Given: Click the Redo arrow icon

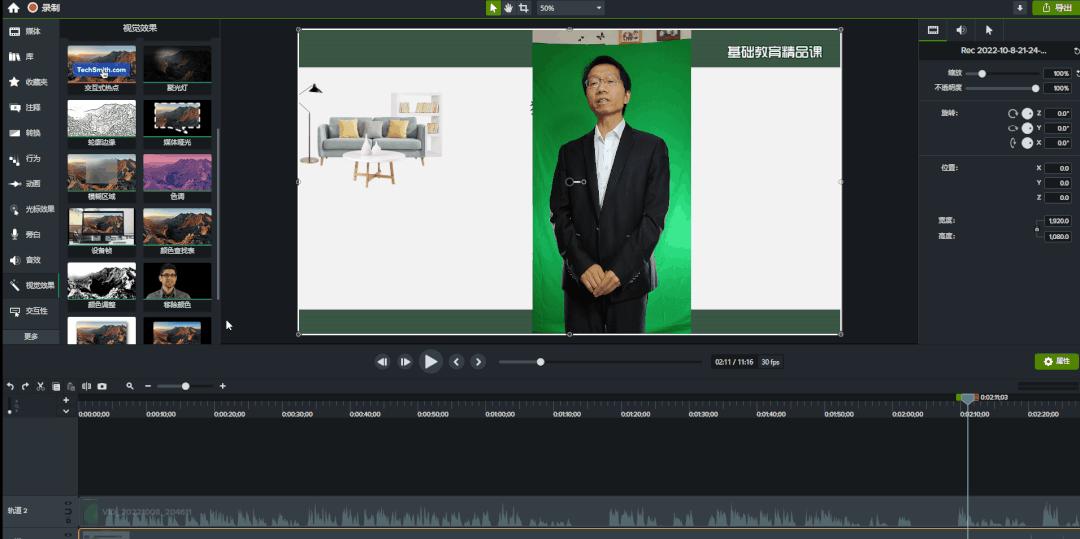Looking at the screenshot, I should pyautogui.click(x=25, y=386).
